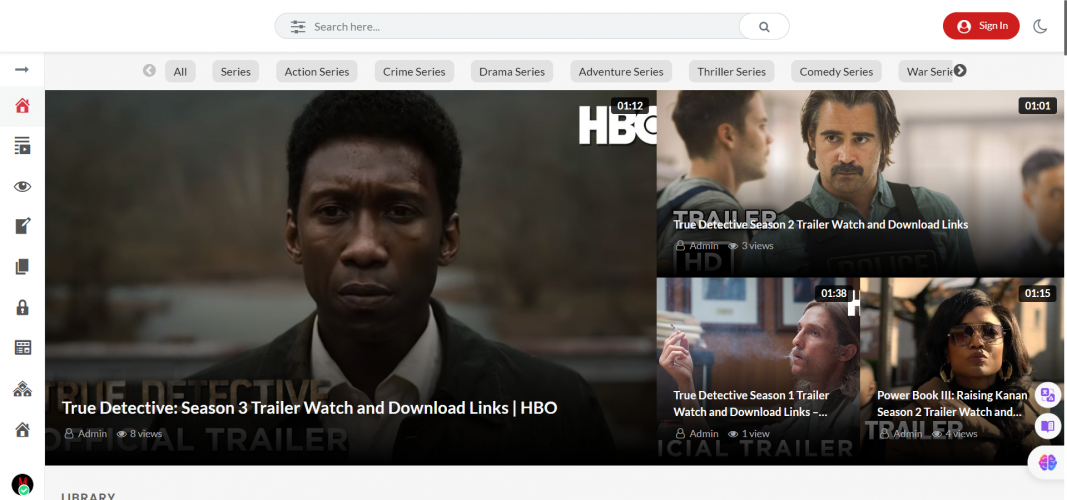
Task: Click the 01:15 duration badge
Action: click(x=1038, y=293)
